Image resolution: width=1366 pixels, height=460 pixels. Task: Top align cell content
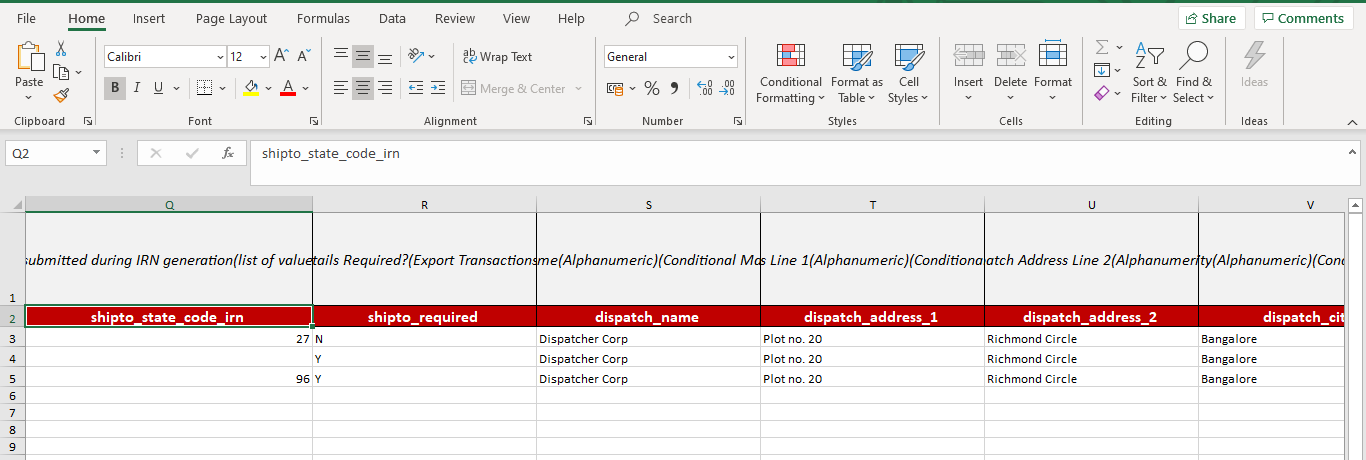[x=341, y=56]
